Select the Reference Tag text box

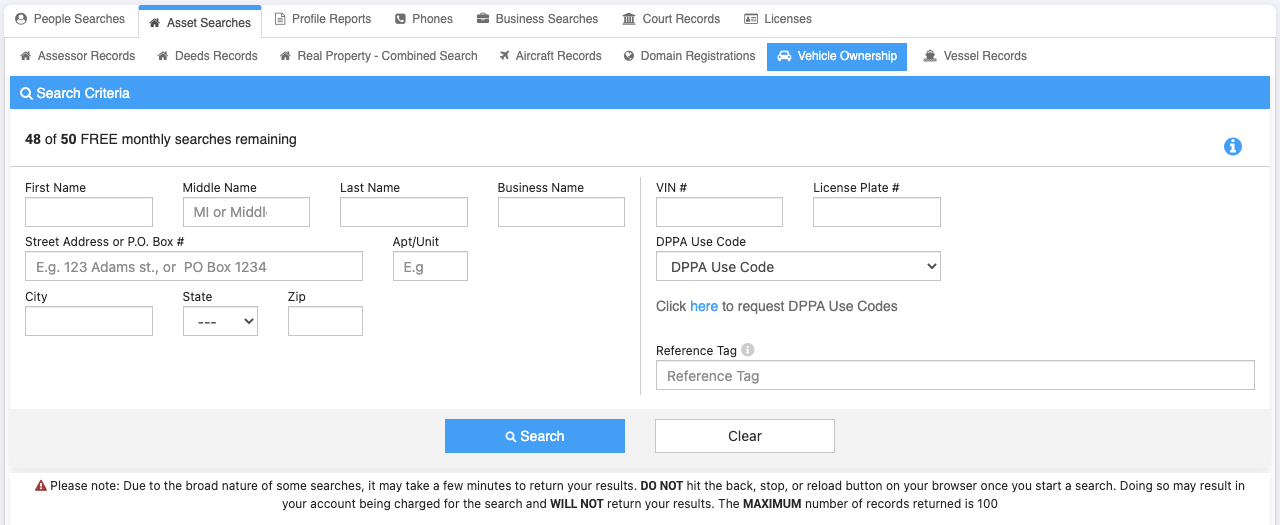click(x=955, y=376)
